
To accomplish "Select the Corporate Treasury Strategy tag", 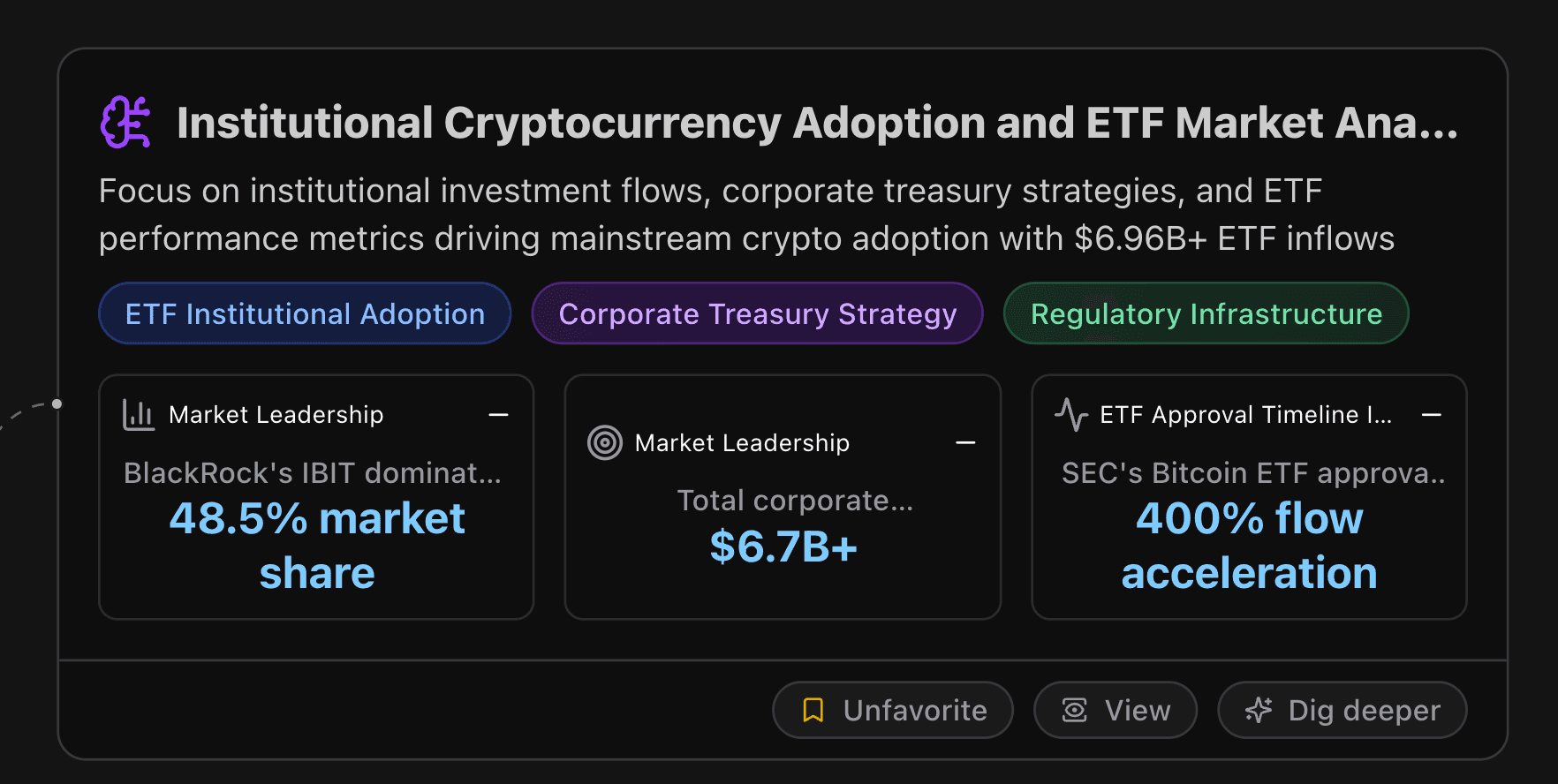I will pos(757,313).
